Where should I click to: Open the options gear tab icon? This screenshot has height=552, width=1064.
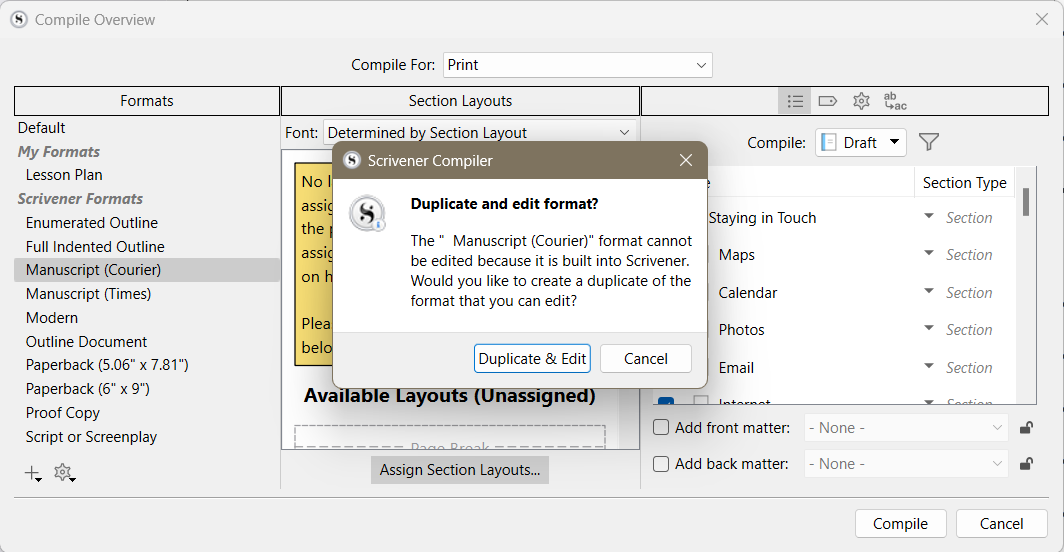(861, 101)
